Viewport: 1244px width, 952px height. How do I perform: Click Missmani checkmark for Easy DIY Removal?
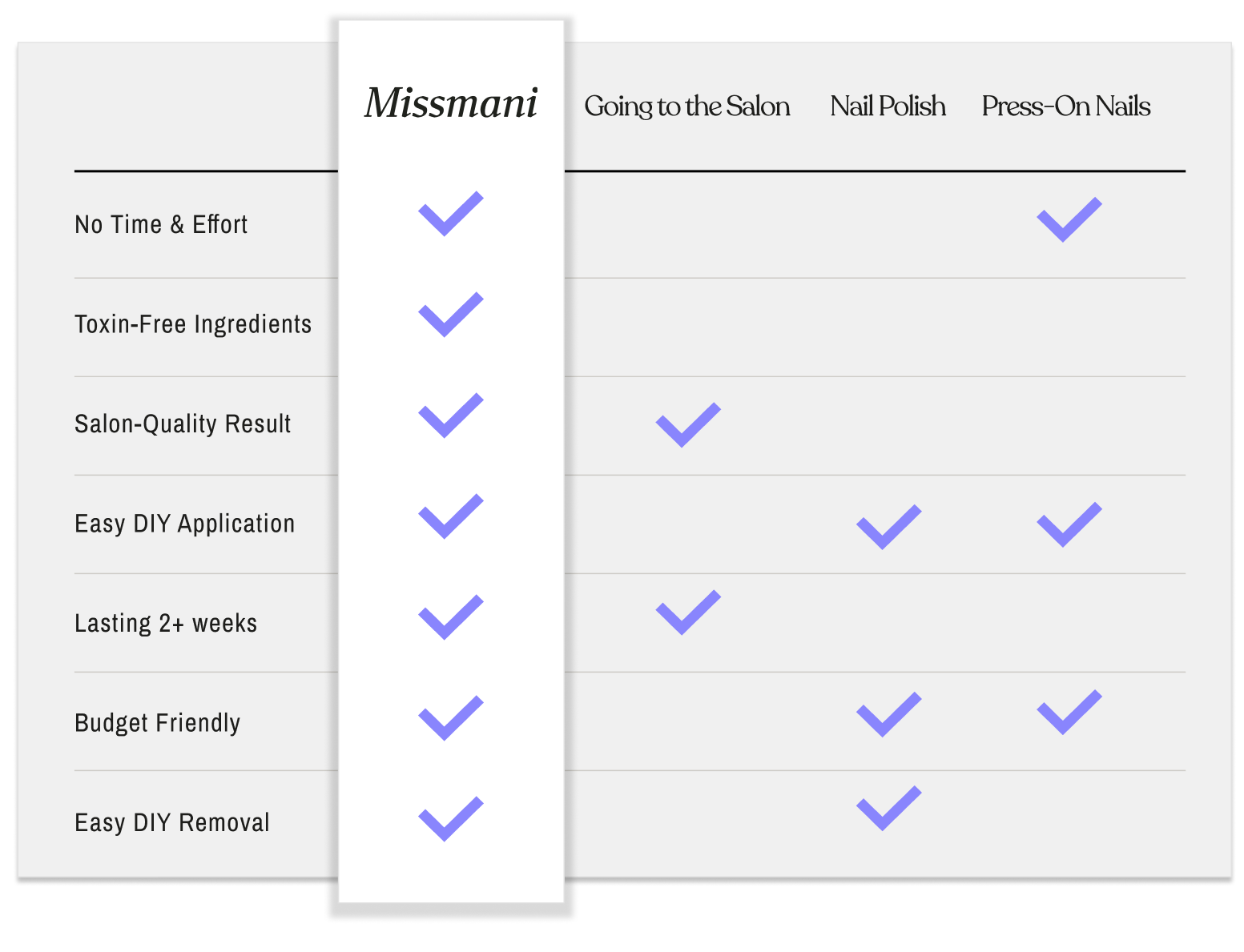(450, 819)
